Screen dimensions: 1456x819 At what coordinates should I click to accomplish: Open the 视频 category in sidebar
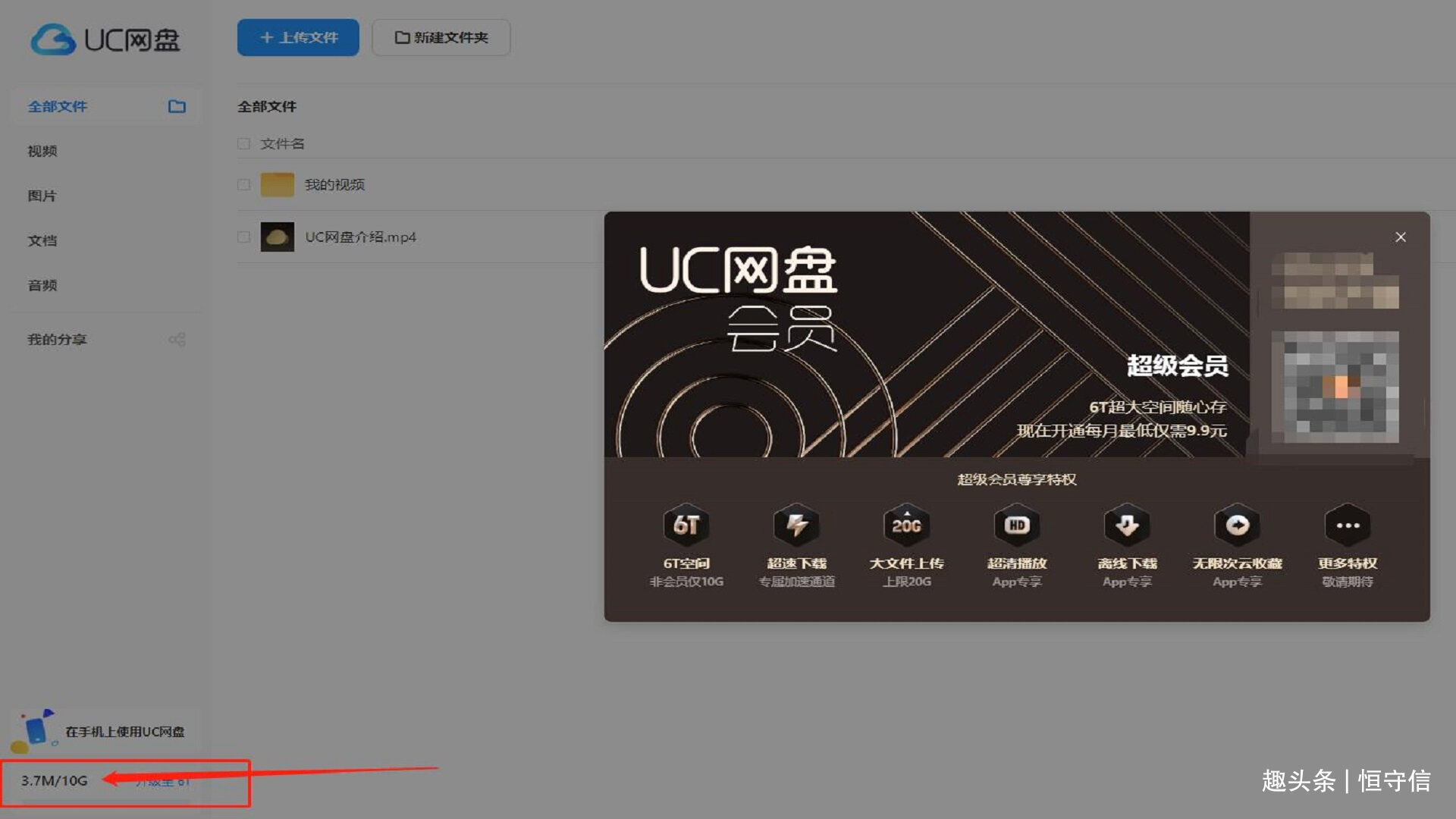pos(42,151)
